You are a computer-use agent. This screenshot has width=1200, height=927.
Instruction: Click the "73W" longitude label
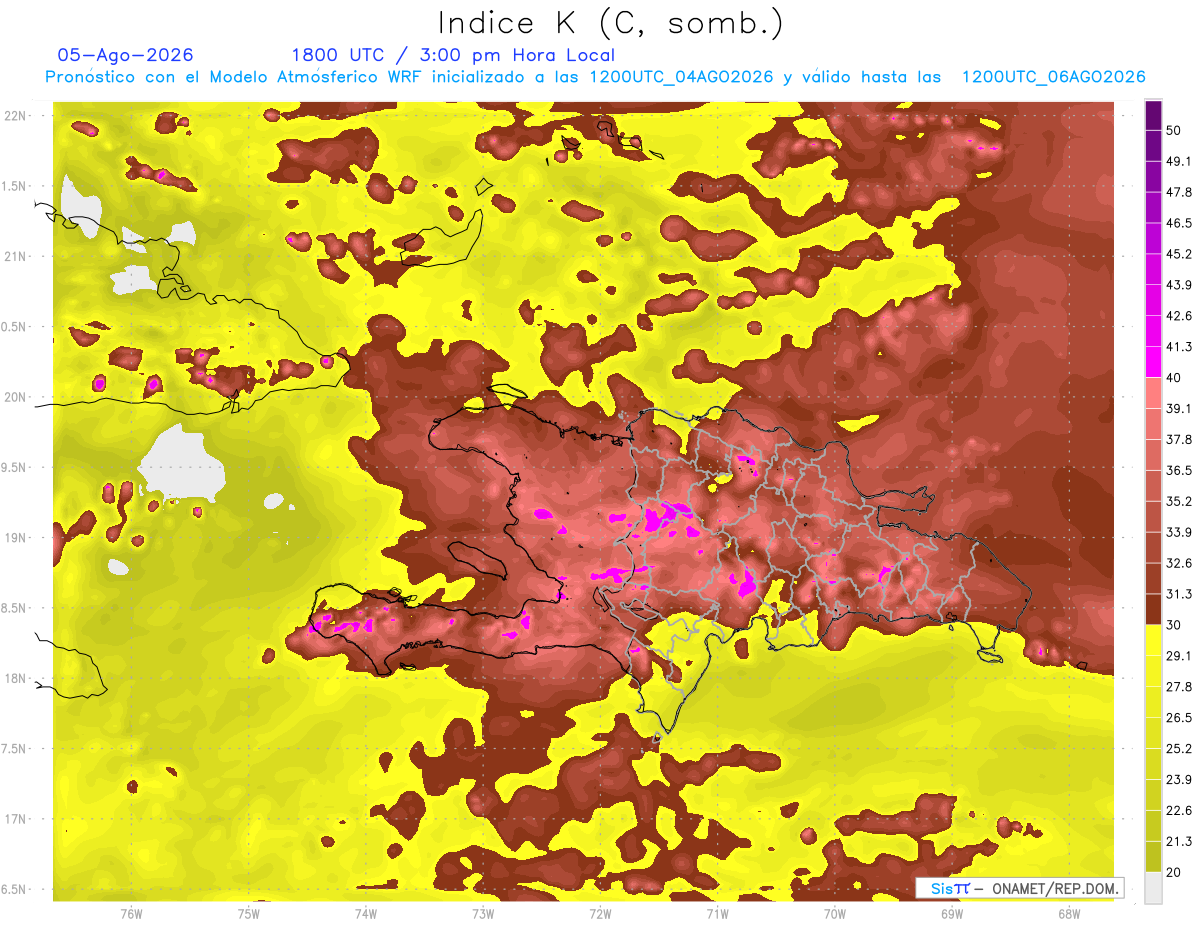coord(483,913)
